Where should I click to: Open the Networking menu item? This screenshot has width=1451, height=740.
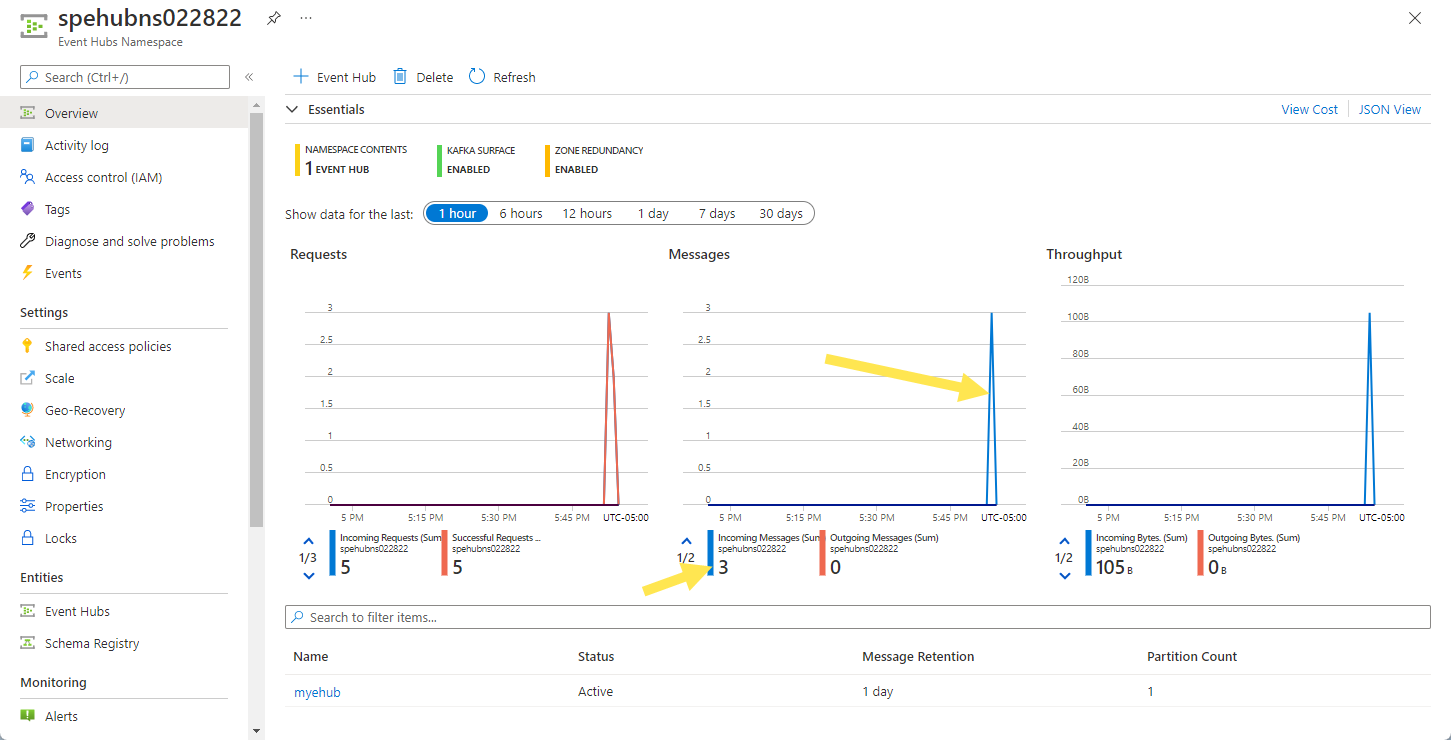[78, 442]
